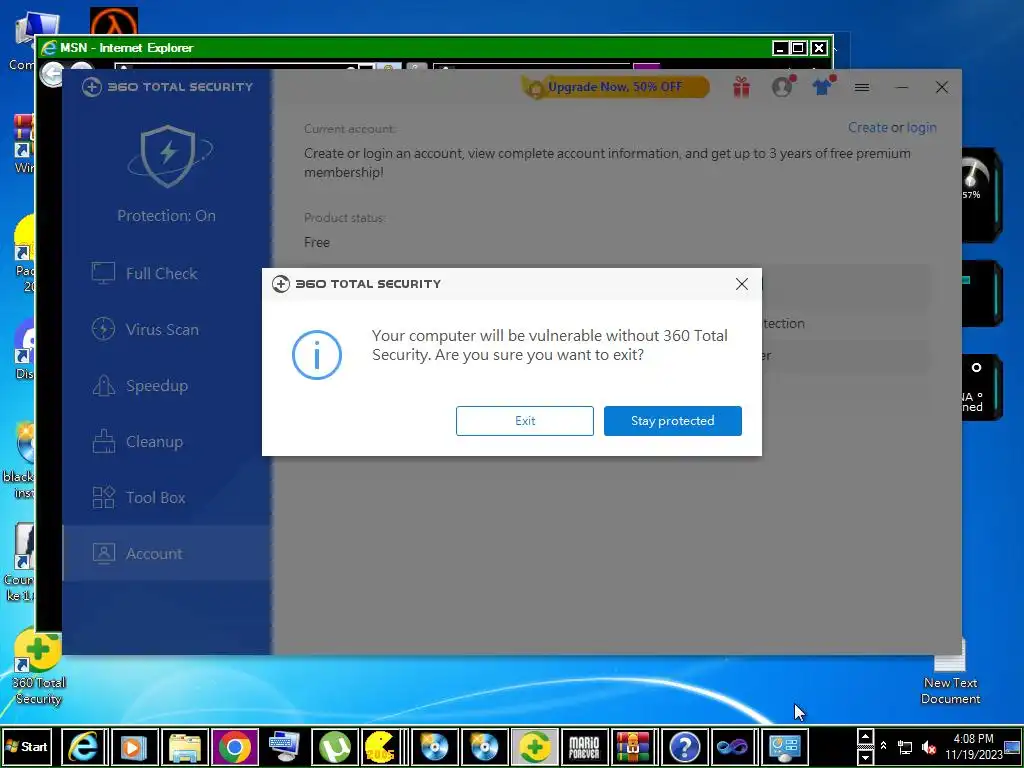Click the Protection shield icon
The image size is (1024, 768).
(x=168, y=155)
